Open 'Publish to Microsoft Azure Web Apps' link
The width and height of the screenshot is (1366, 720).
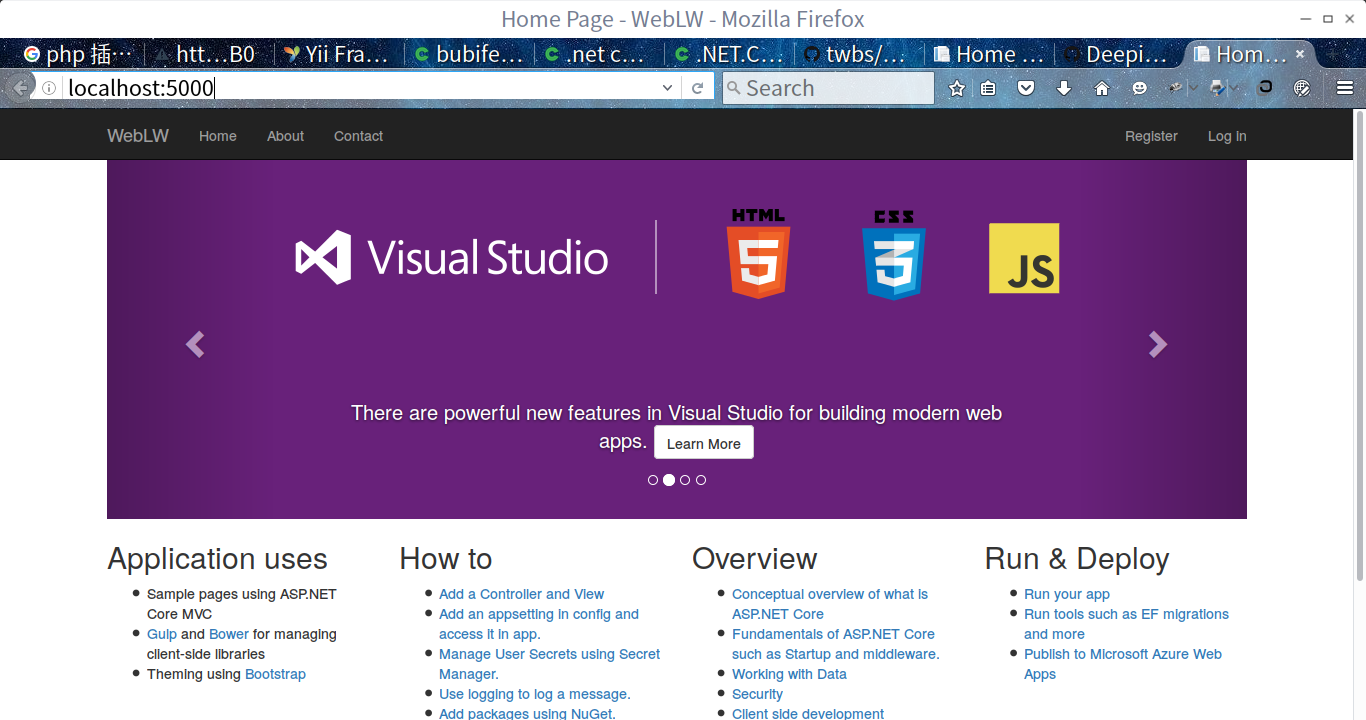coord(1123,664)
